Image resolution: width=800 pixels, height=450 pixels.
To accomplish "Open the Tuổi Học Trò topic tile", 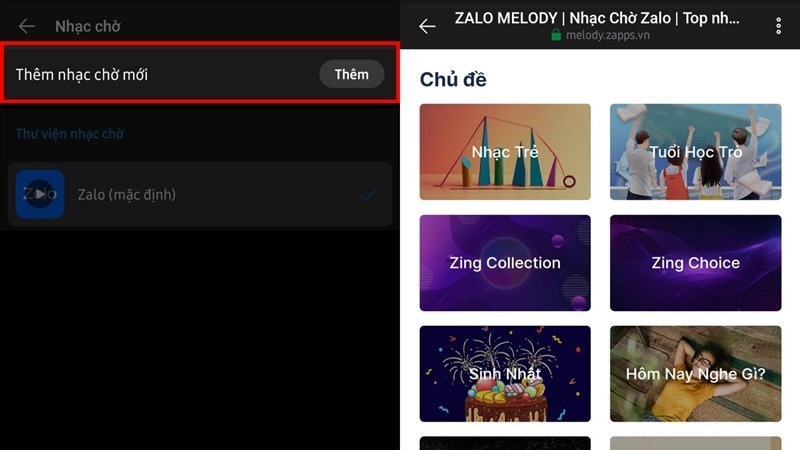I will tap(695, 152).
